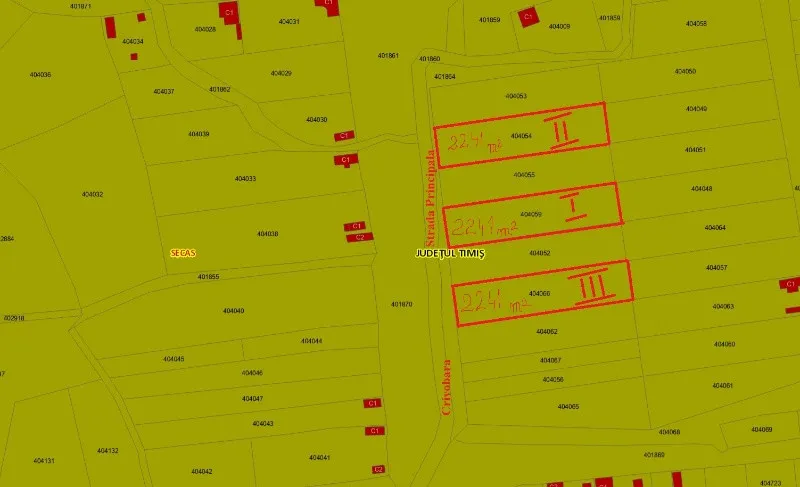
Task: Select parcel number 404039
Action: click(x=198, y=134)
